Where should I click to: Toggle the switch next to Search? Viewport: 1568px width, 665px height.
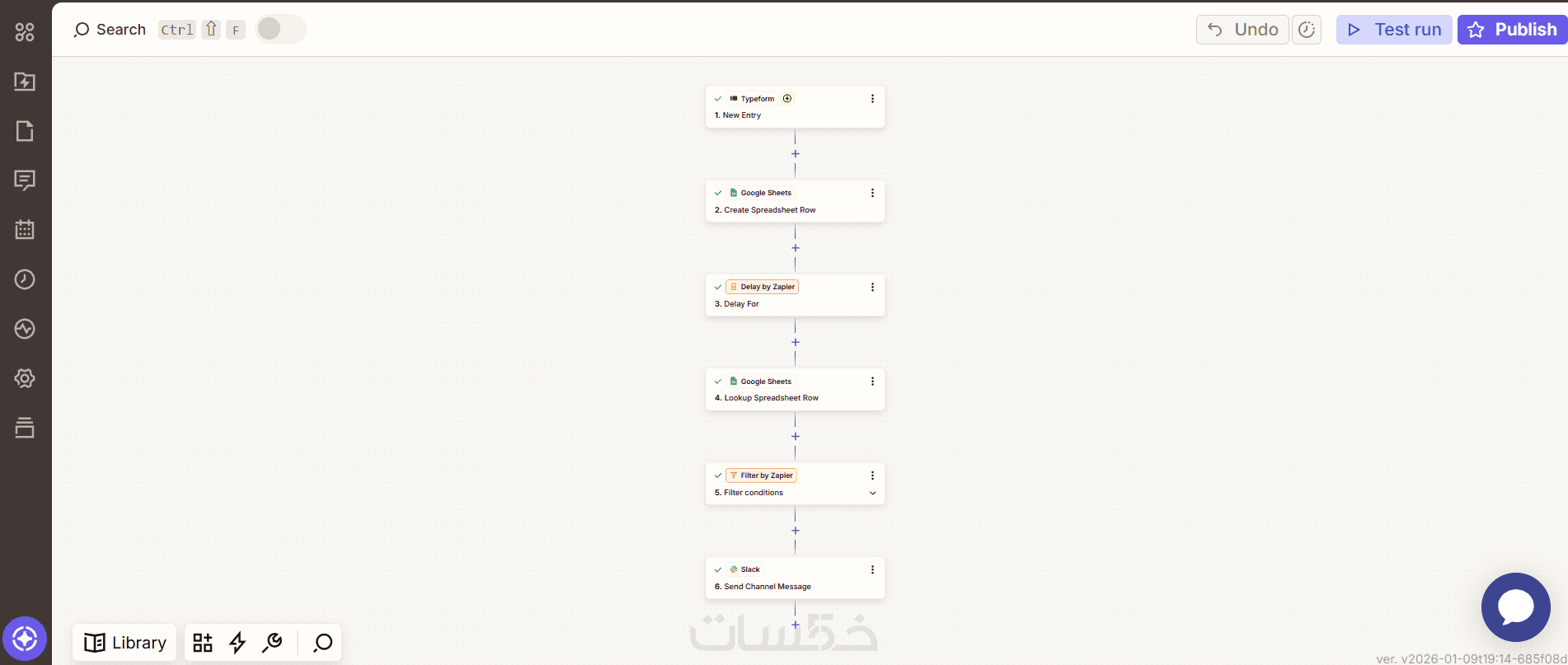[x=280, y=29]
